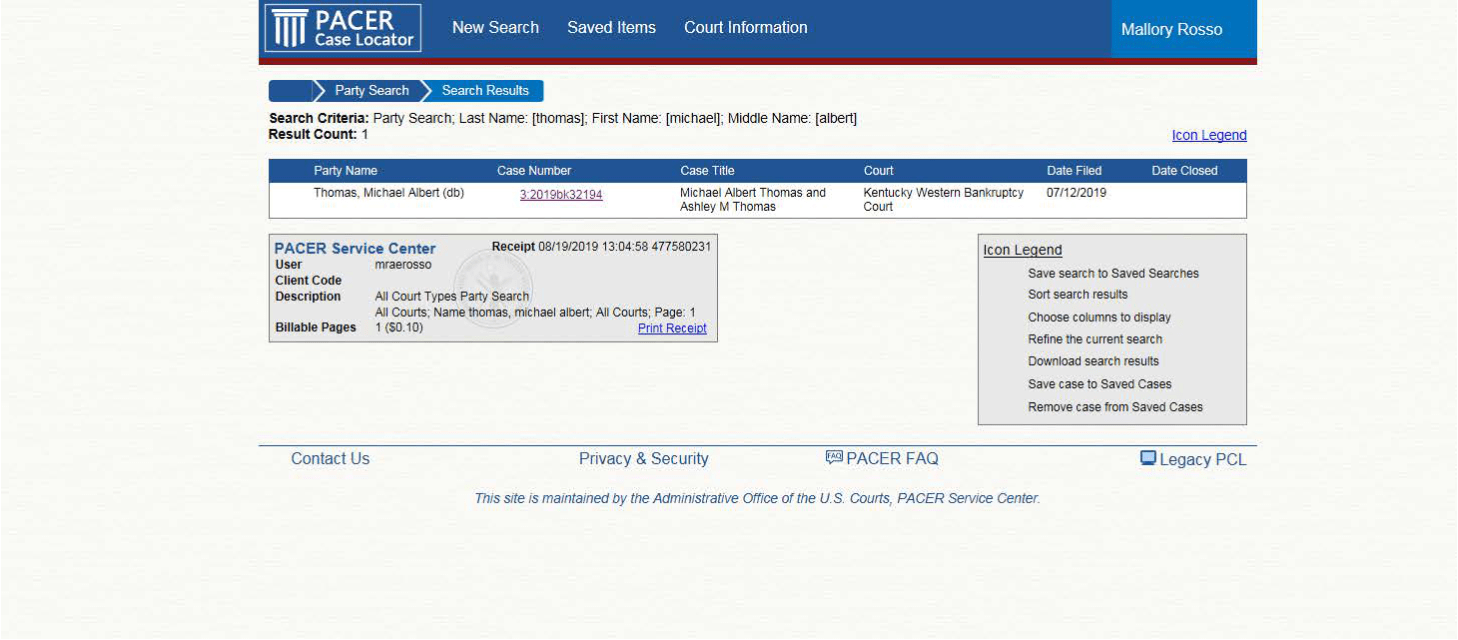The height and width of the screenshot is (640, 1458).
Task: Open the Privacy & Security footer link
Action: click(643, 459)
